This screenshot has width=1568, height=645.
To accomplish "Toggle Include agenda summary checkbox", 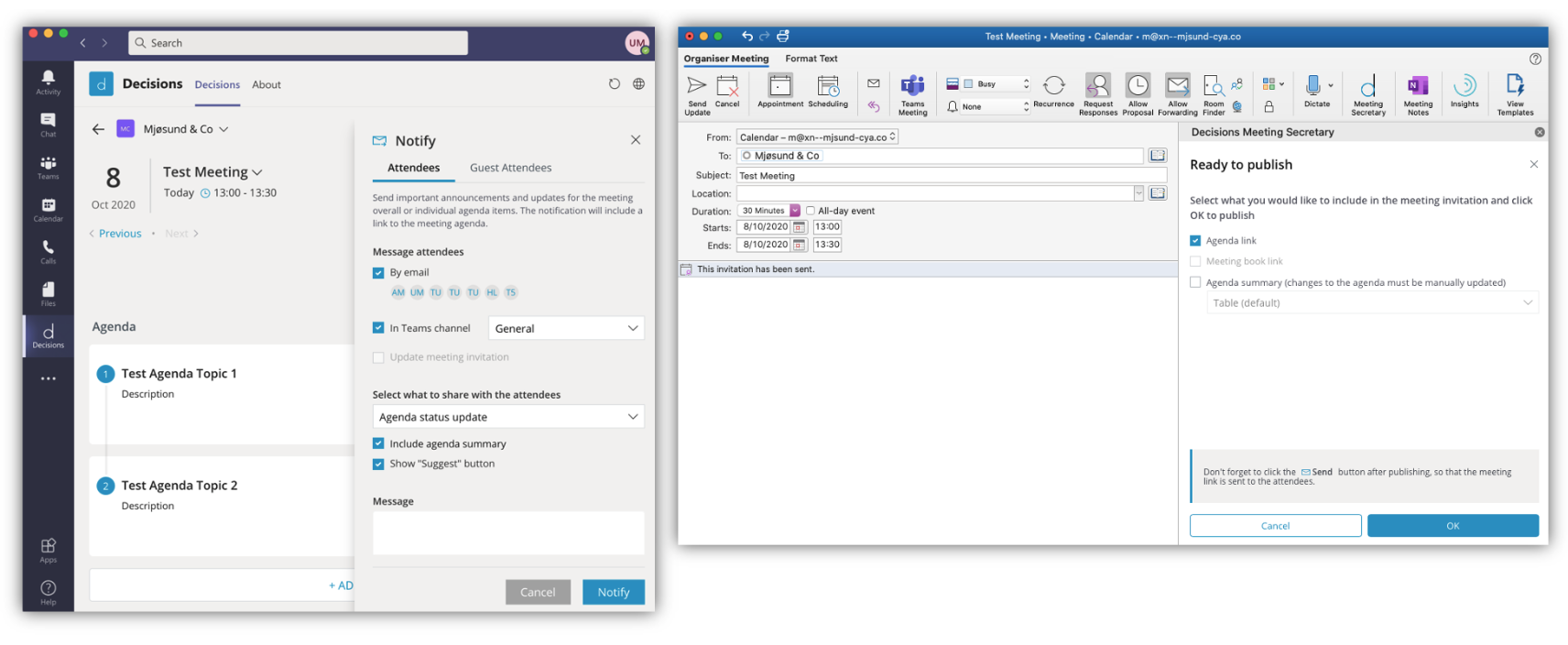I will [x=378, y=443].
